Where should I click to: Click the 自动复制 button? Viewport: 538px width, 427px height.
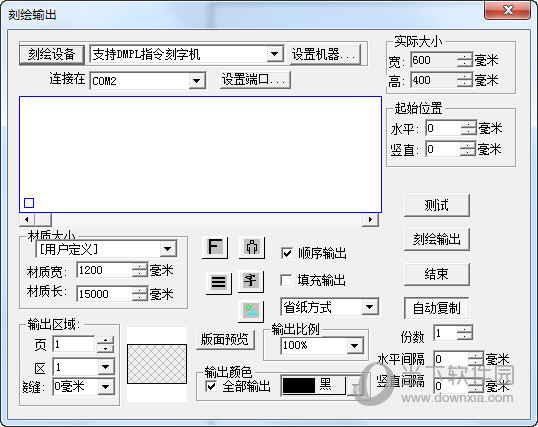pyautogui.click(x=436, y=308)
